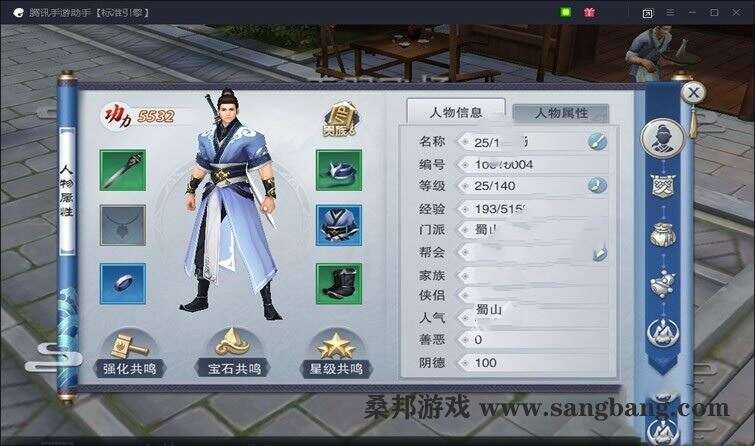Open the pouch bag icon in sidebar
The height and width of the screenshot is (446, 755).
tap(663, 234)
